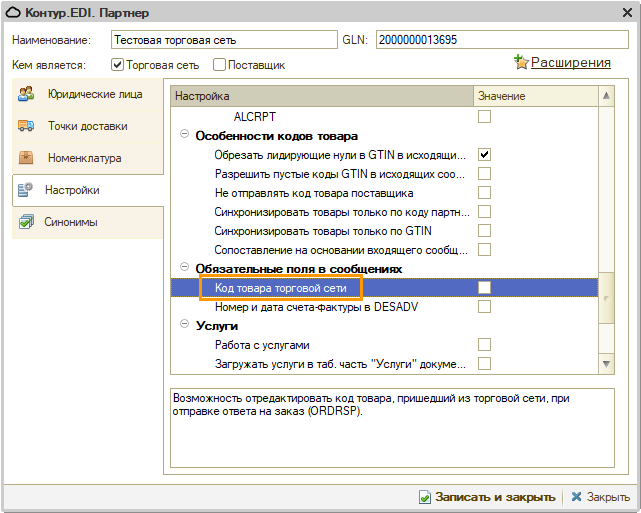This screenshot has height=513, width=641.
Task: Click the Точки доставки truck icon
Action: [x=27, y=126]
